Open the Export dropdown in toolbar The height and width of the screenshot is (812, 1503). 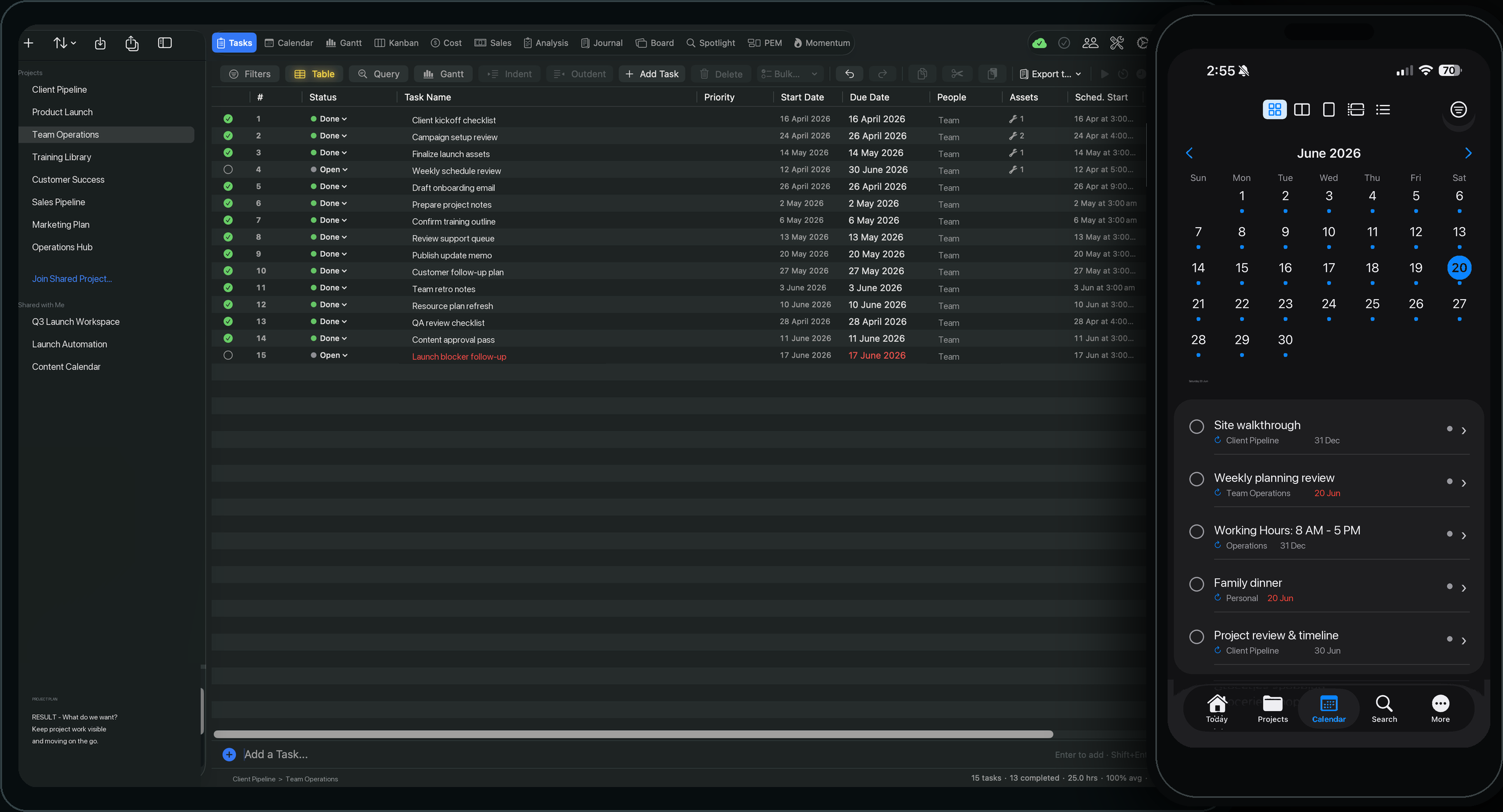pos(1050,74)
